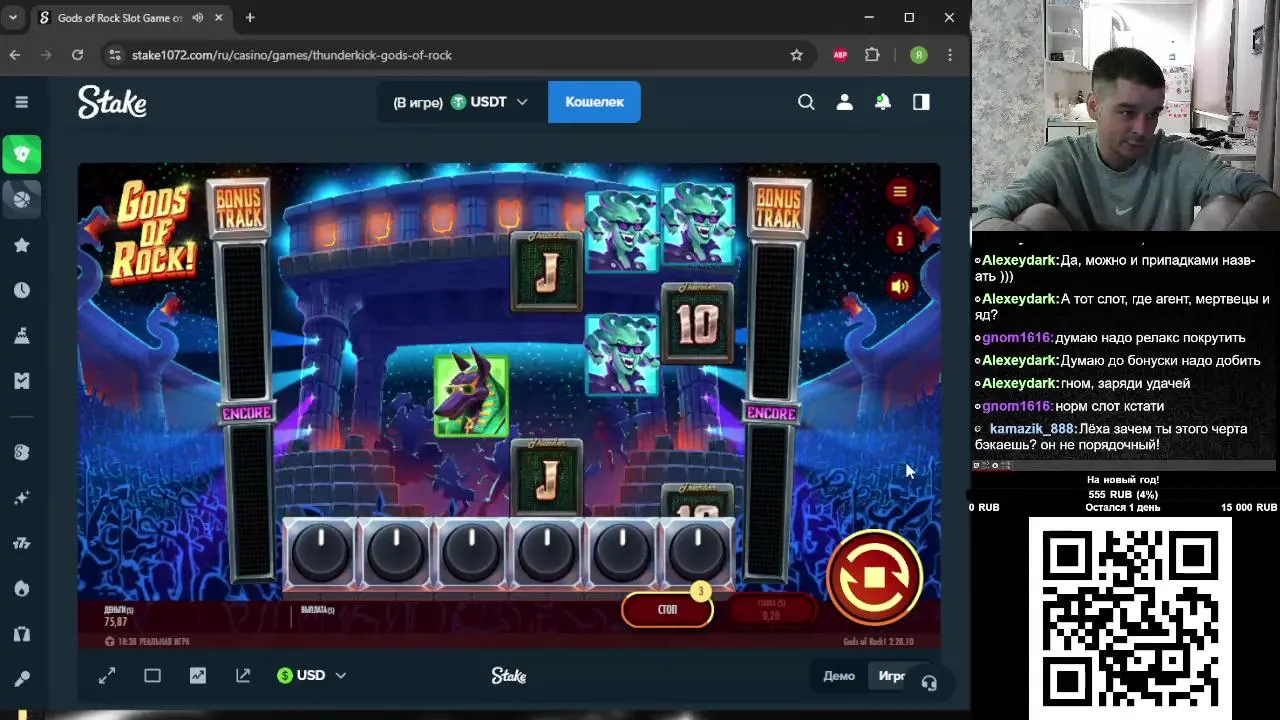Open a new browser tab
This screenshot has height=720, width=1280.
pos(250,18)
